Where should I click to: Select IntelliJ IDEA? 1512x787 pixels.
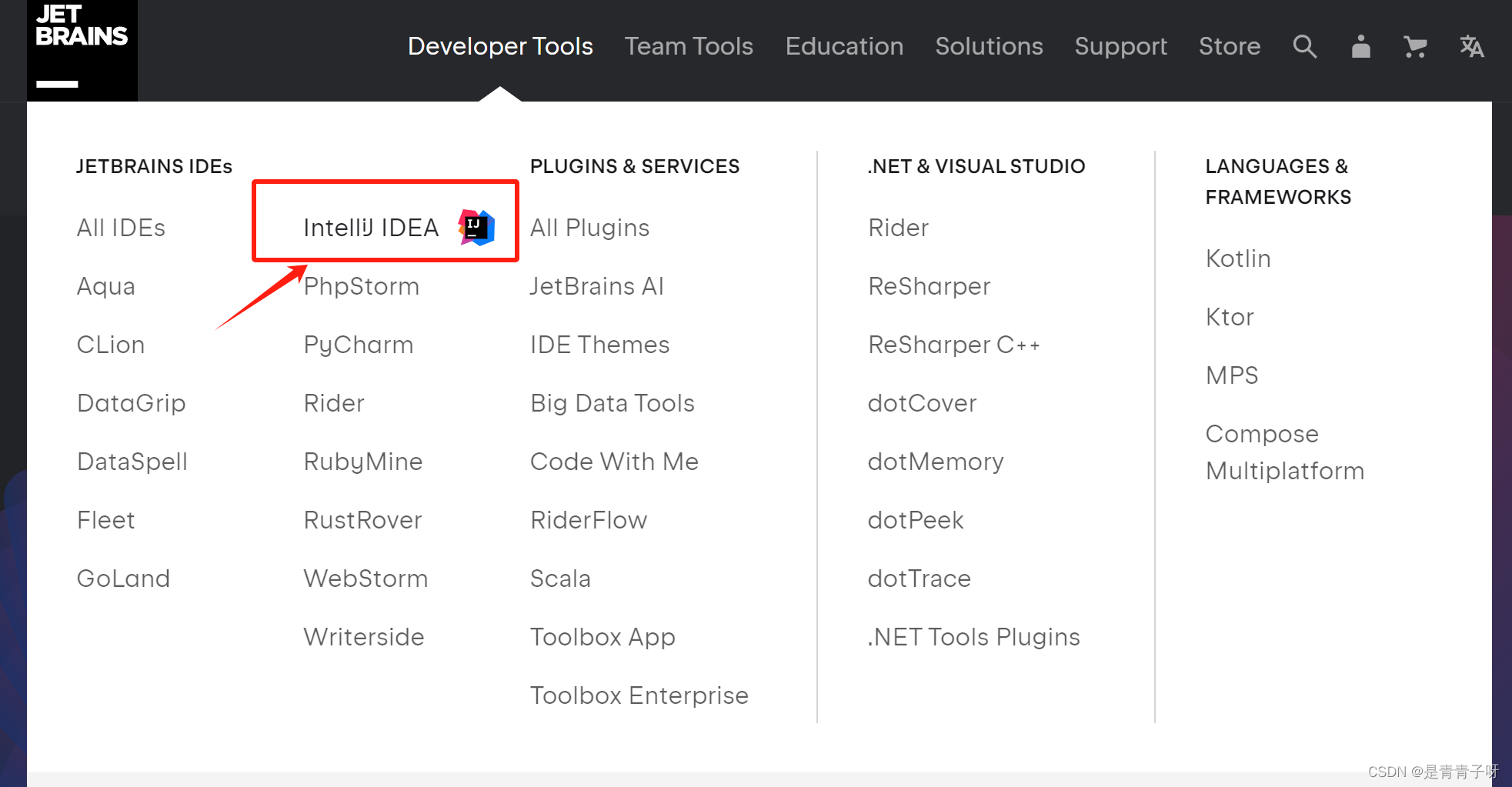click(x=371, y=228)
